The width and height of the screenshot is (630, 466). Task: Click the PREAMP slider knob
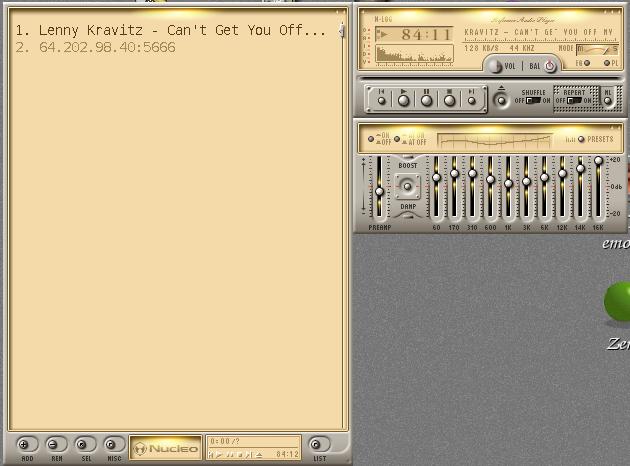(x=379, y=192)
